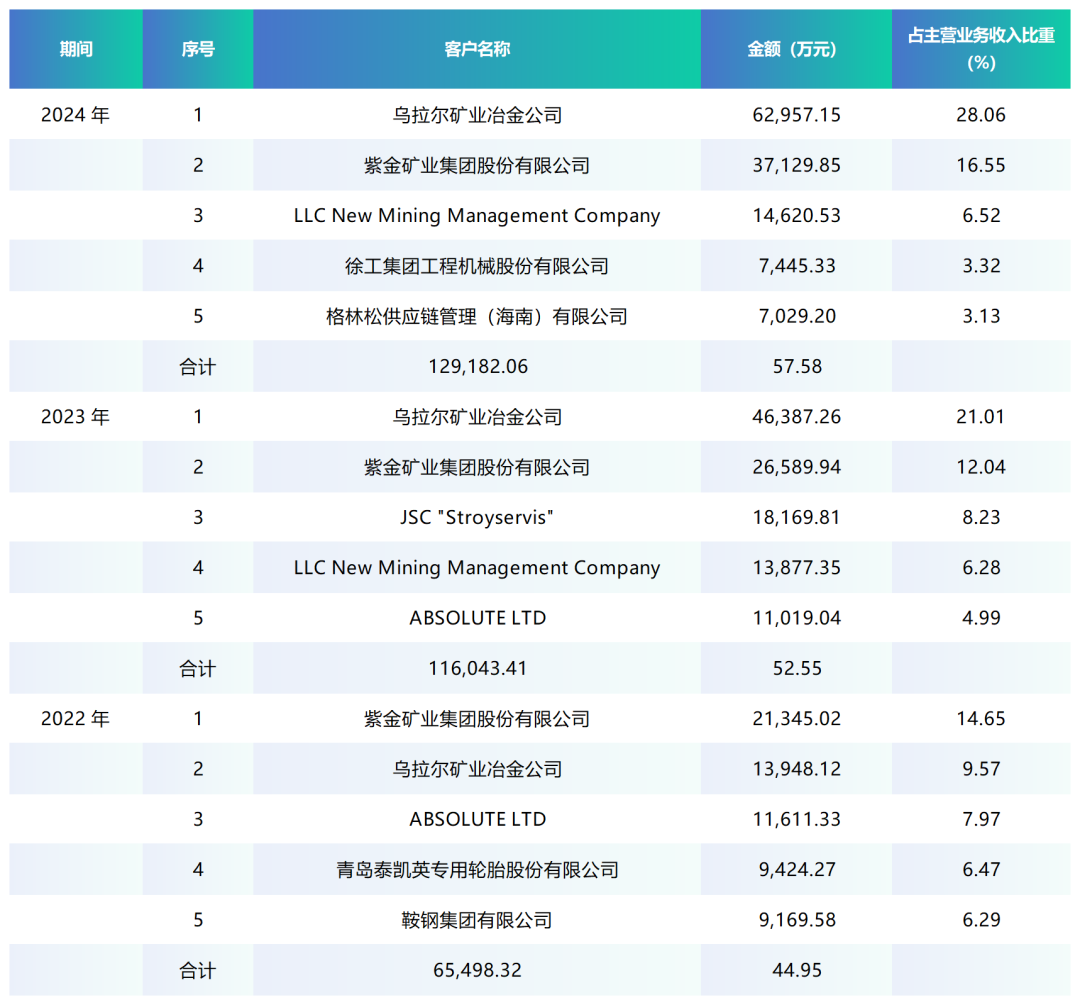Click percentage 3.32
The image size is (1080, 1005).
(x=981, y=266)
